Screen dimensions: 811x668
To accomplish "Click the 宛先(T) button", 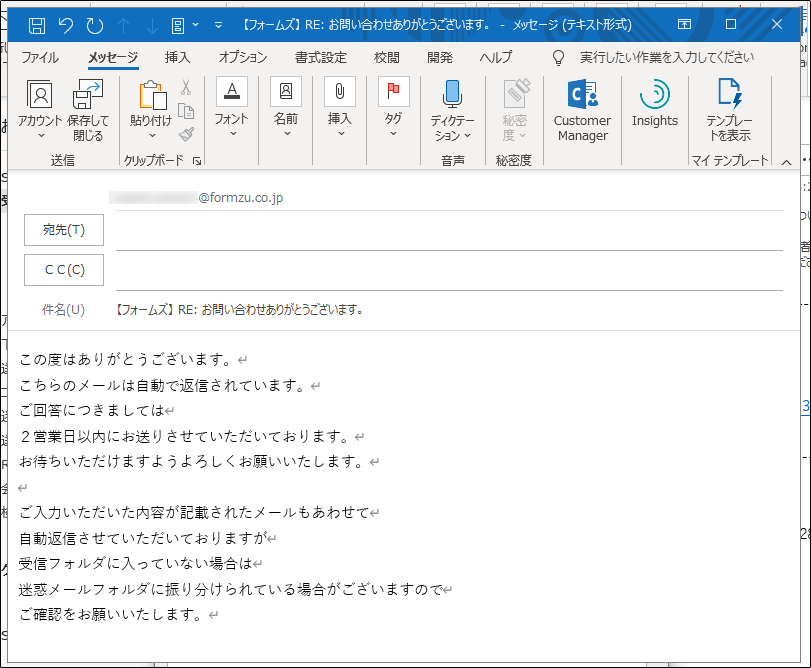I will pyautogui.click(x=64, y=230).
